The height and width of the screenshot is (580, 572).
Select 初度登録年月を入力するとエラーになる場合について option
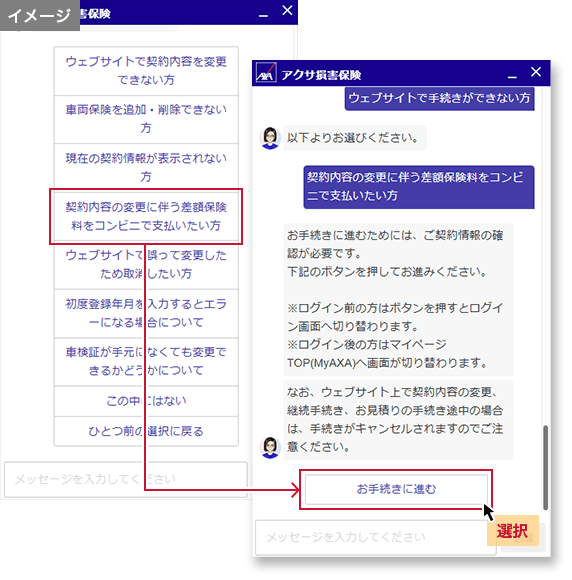tap(146, 313)
